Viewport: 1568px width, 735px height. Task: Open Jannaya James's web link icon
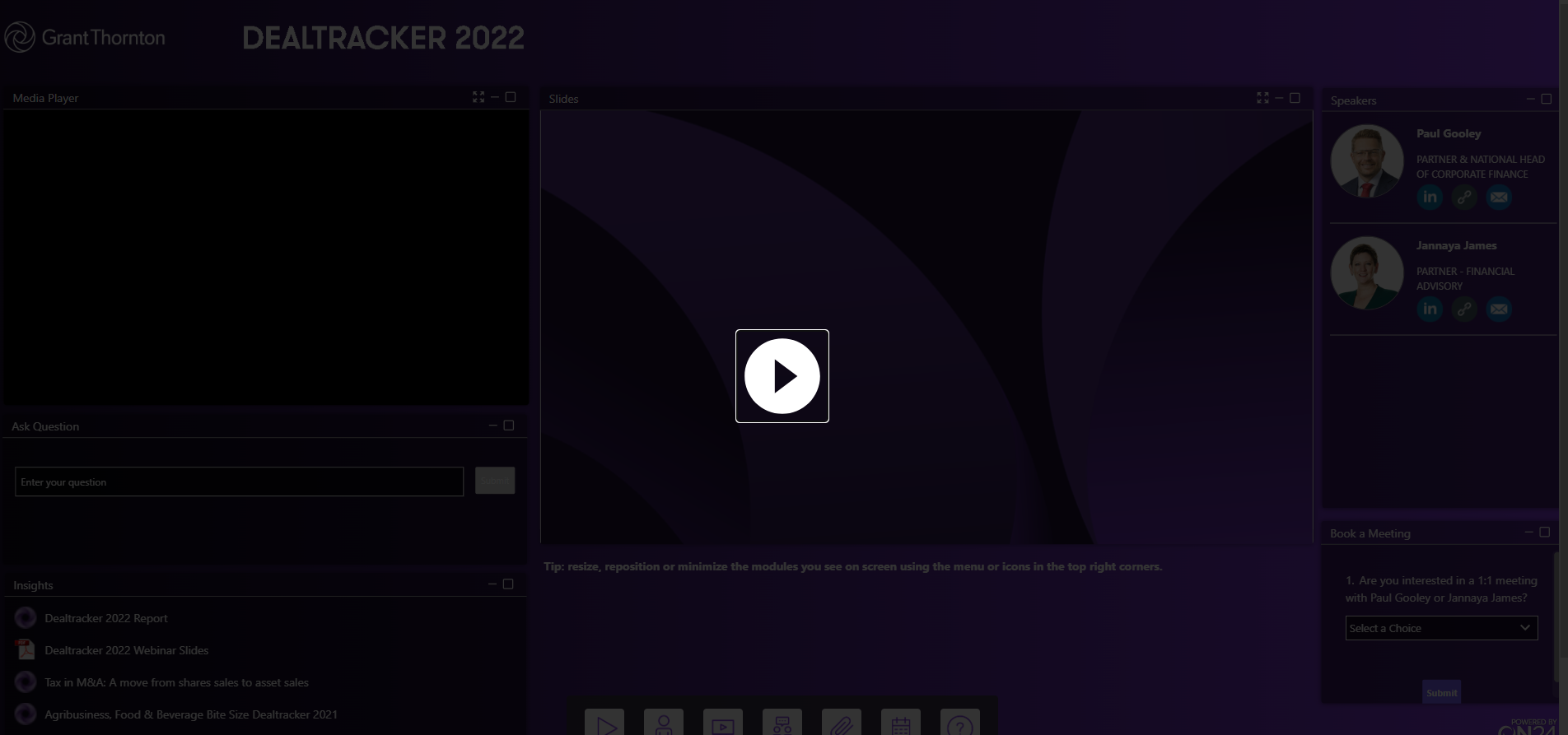(1464, 309)
